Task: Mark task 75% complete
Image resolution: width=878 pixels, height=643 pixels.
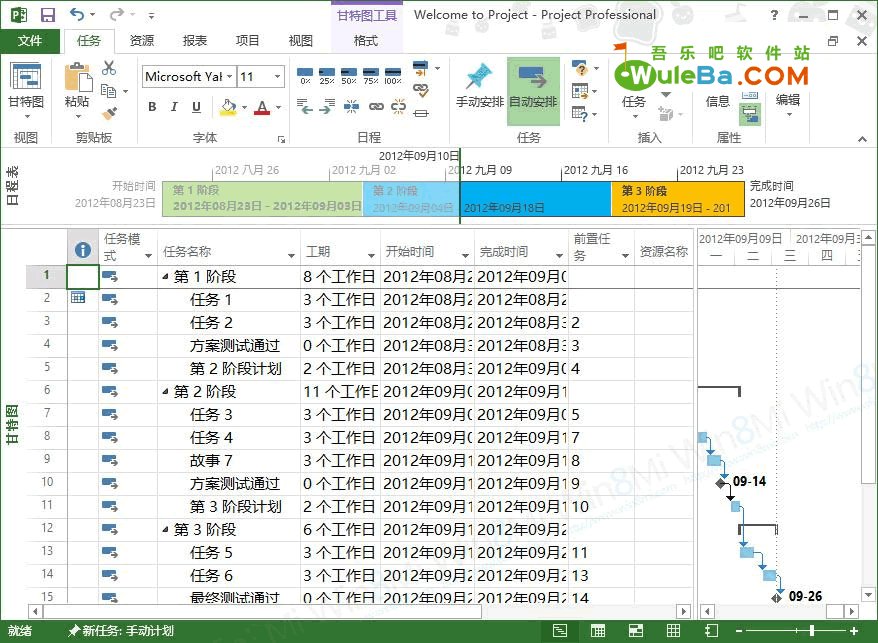Action: tap(371, 75)
